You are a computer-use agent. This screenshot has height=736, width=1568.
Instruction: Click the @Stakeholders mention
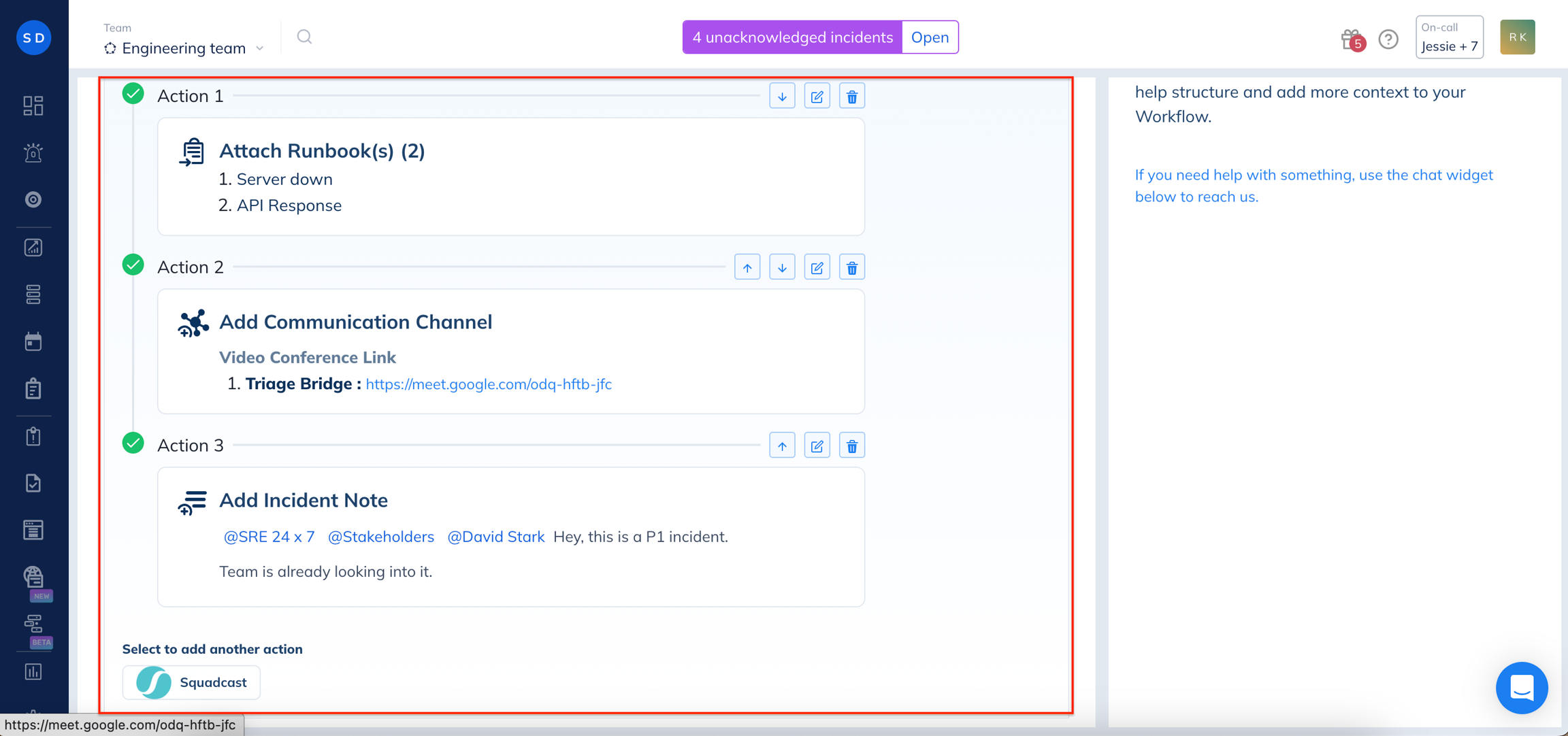click(380, 537)
